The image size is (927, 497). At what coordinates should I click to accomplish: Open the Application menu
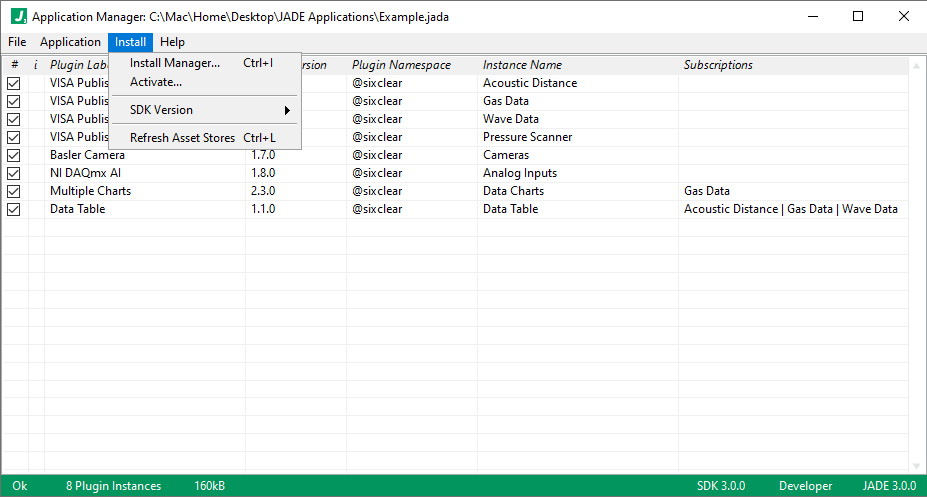point(70,42)
